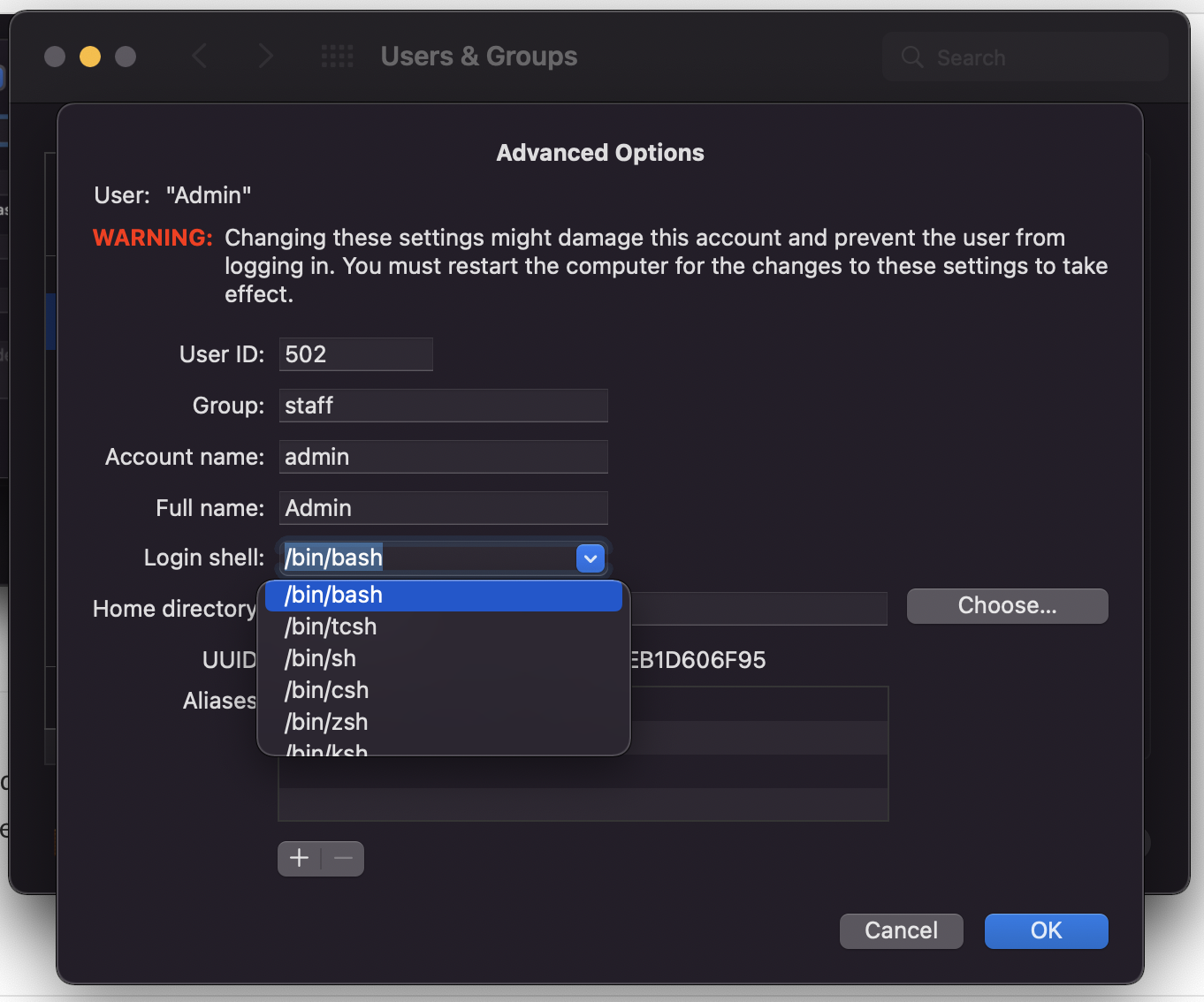Dismiss the dialog with Cancel

901,930
